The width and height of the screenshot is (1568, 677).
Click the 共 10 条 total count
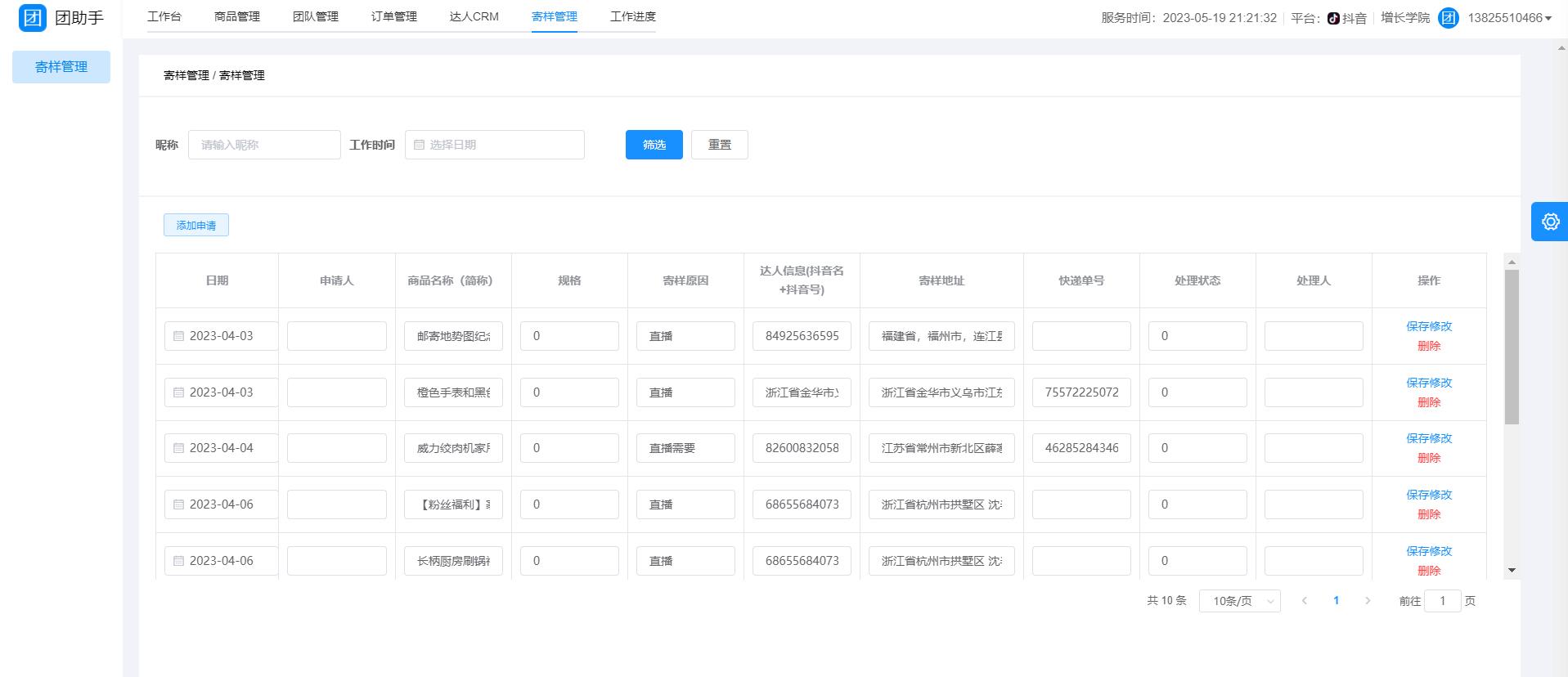1166,601
